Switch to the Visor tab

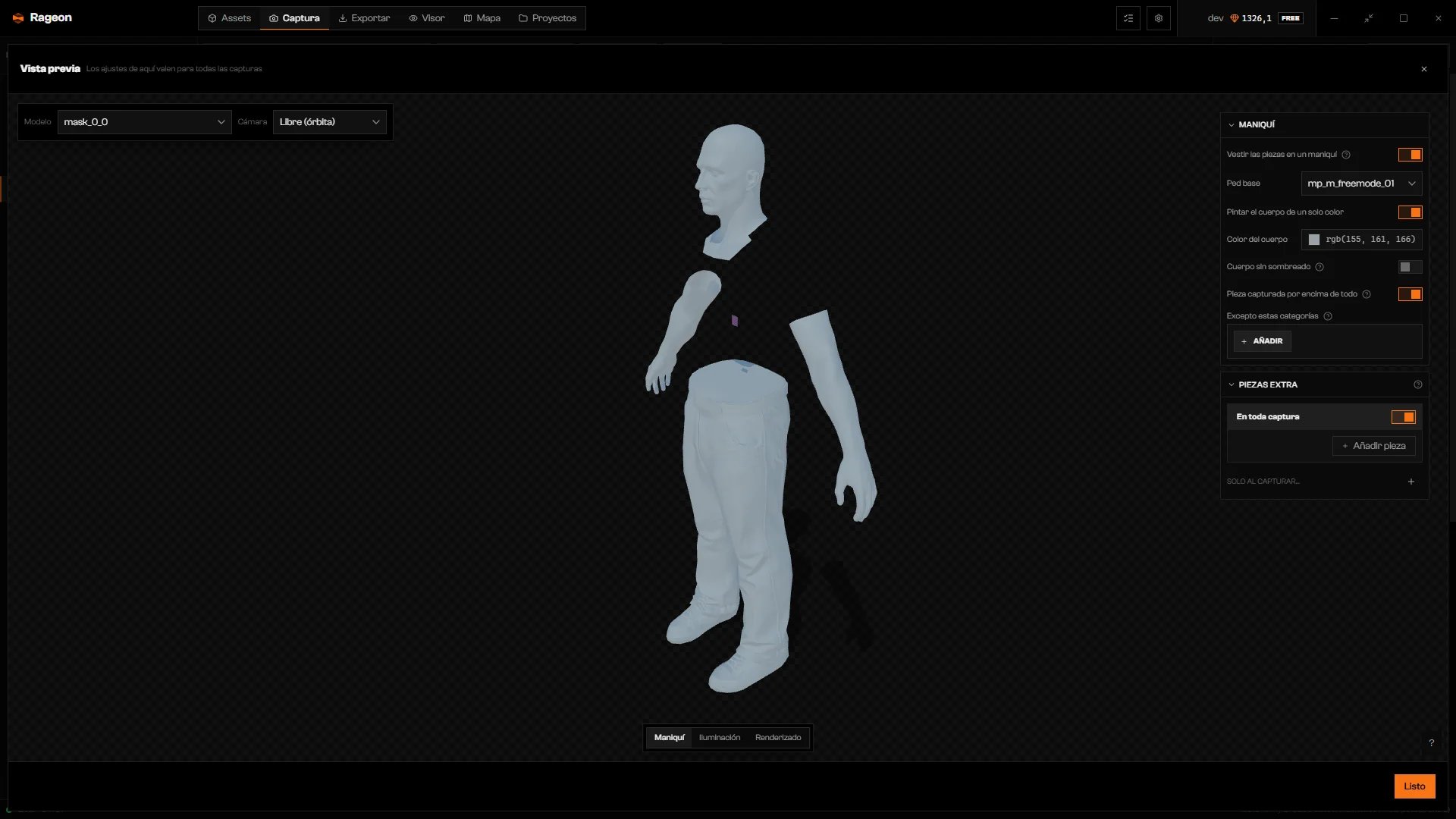point(426,18)
